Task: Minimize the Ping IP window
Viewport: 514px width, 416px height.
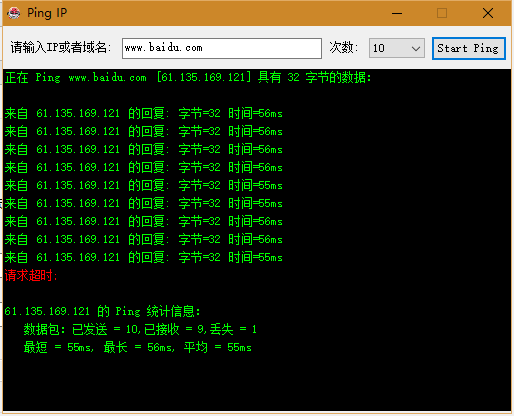Action: click(397, 14)
